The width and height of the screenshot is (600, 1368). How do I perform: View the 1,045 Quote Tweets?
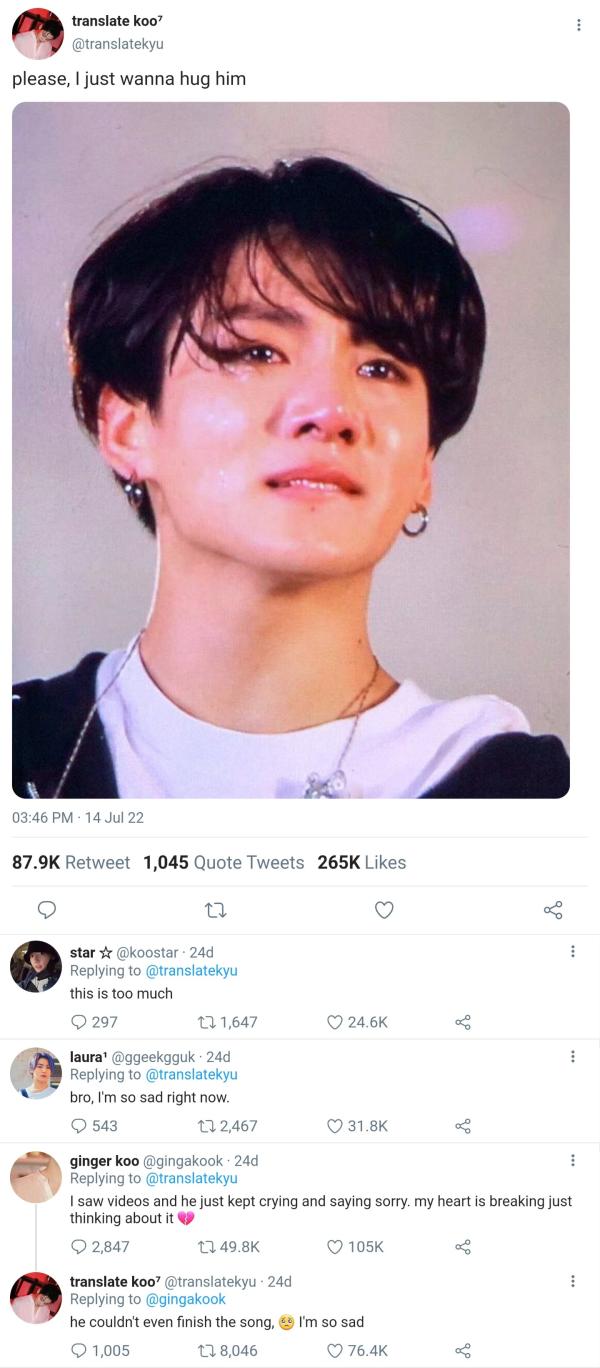[x=224, y=862]
